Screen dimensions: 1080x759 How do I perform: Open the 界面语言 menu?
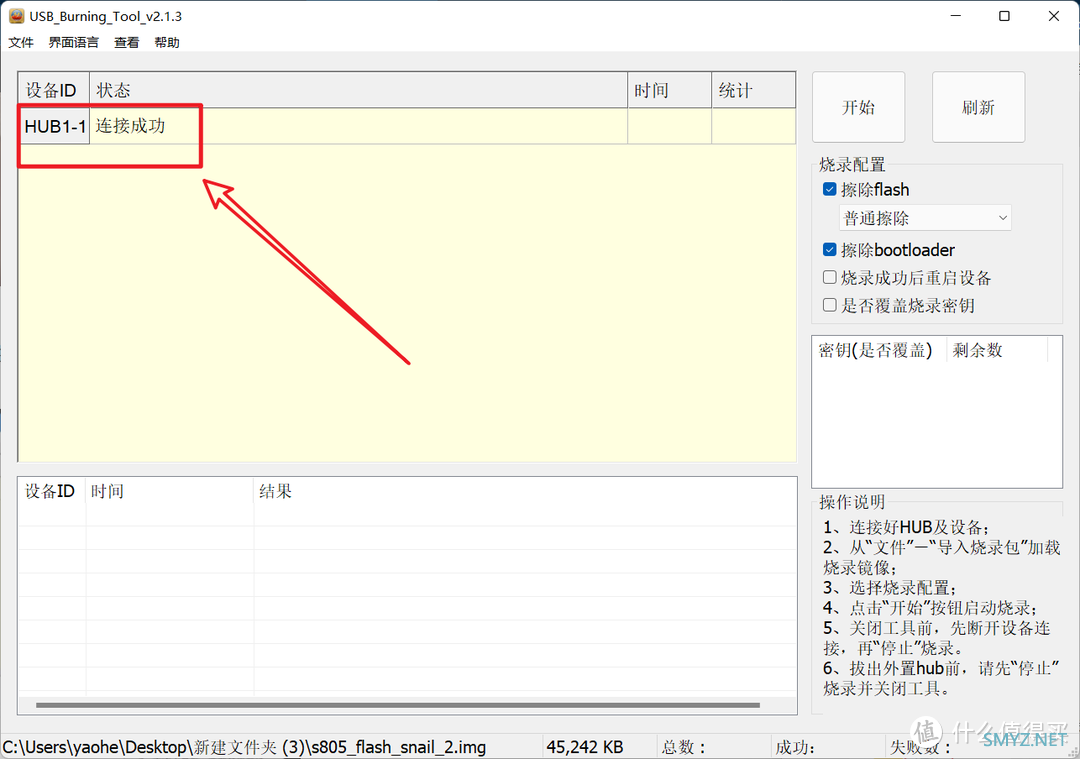[x=74, y=43]
